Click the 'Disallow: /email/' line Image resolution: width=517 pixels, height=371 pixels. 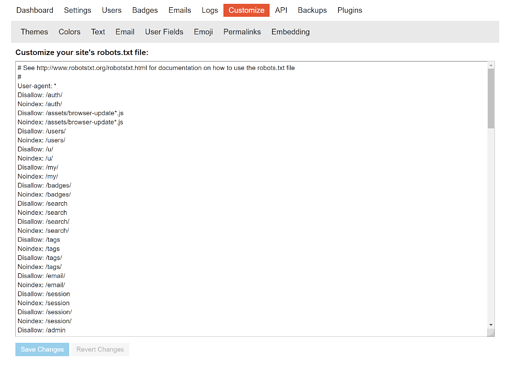tap(41, 276)
